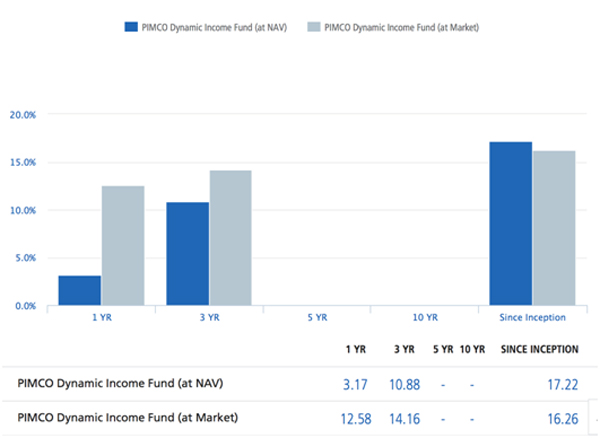Image resolution: width=600 pixels, height=438 pixels.
Task: Click the value '12.58' in the table
Action: [x=356, y=419]
